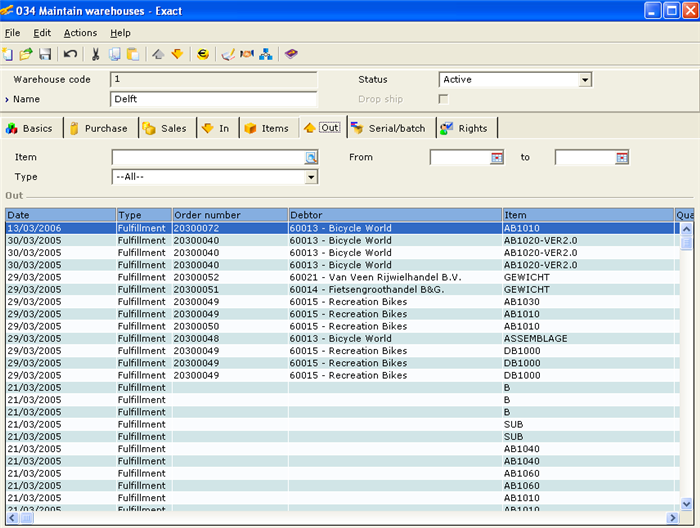Expand the Status dropdown

click(585, 80)
